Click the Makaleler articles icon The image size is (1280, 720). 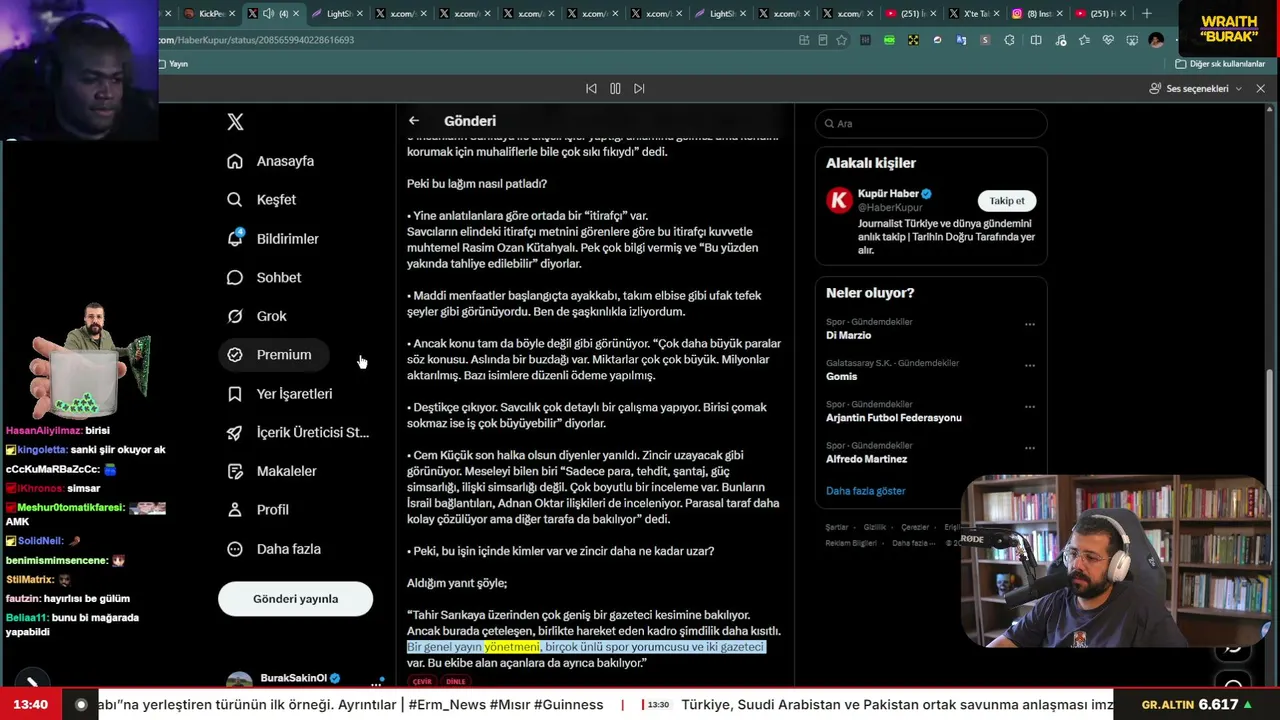tap(235, 471)
